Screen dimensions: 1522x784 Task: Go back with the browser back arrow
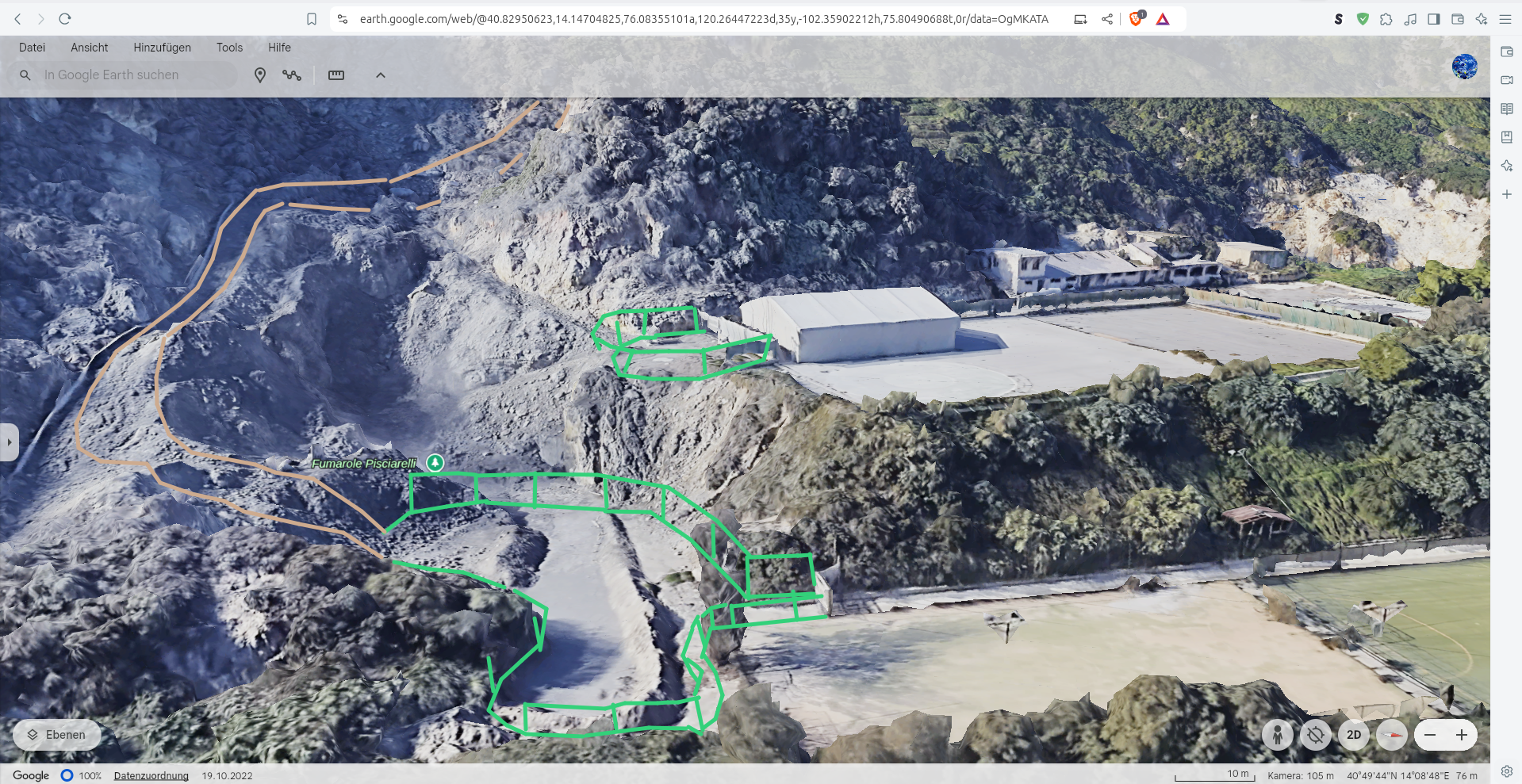pos(17,19)
